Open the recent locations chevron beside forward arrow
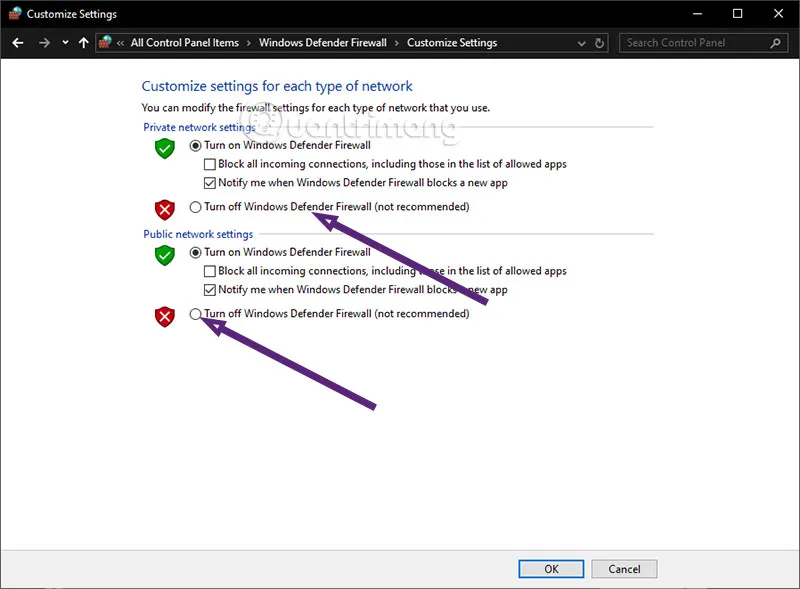The height and width of the screenshot is (589, 800). 64,42
